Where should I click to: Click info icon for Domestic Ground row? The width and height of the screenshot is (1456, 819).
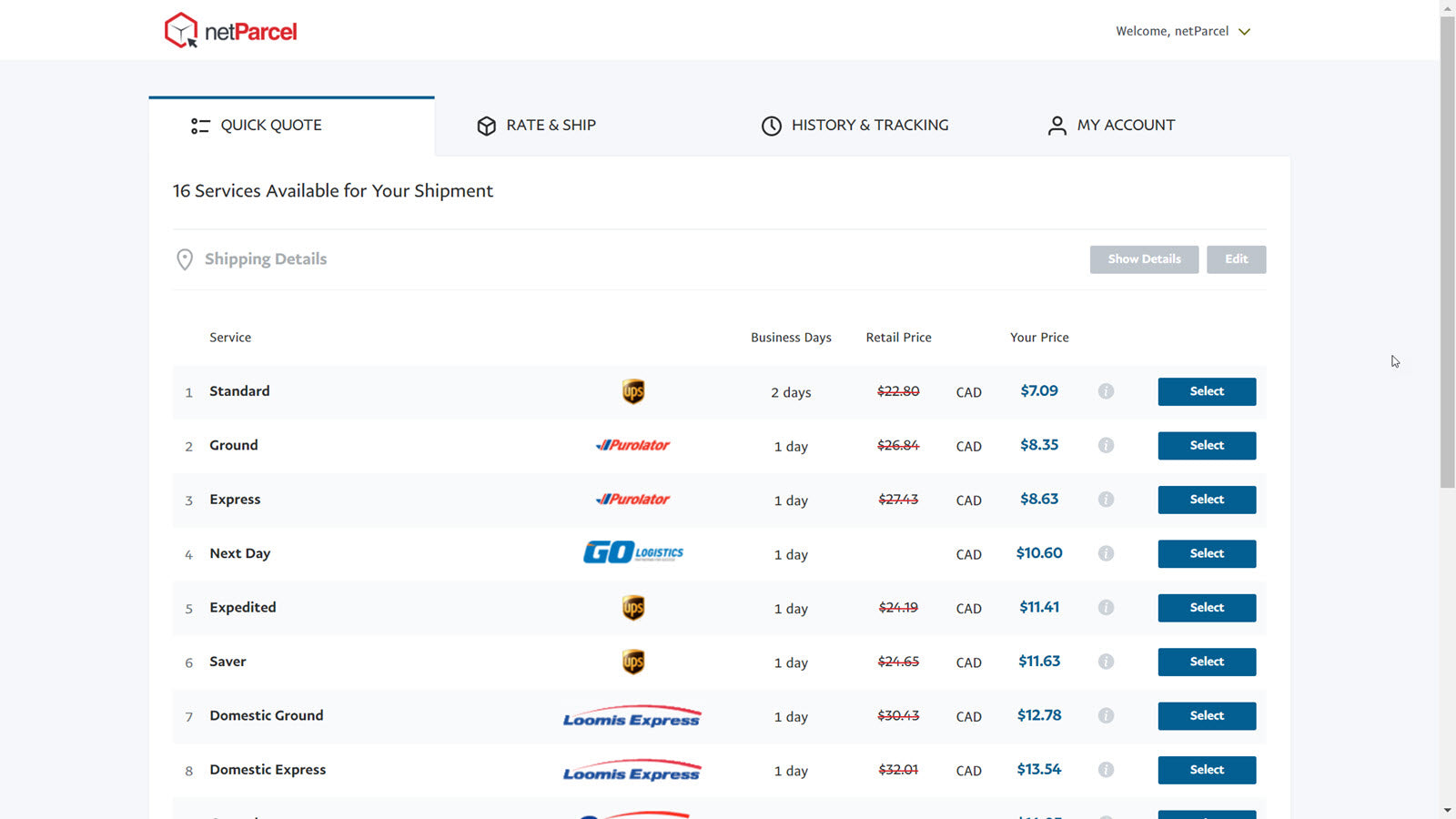pos(1106,715)
